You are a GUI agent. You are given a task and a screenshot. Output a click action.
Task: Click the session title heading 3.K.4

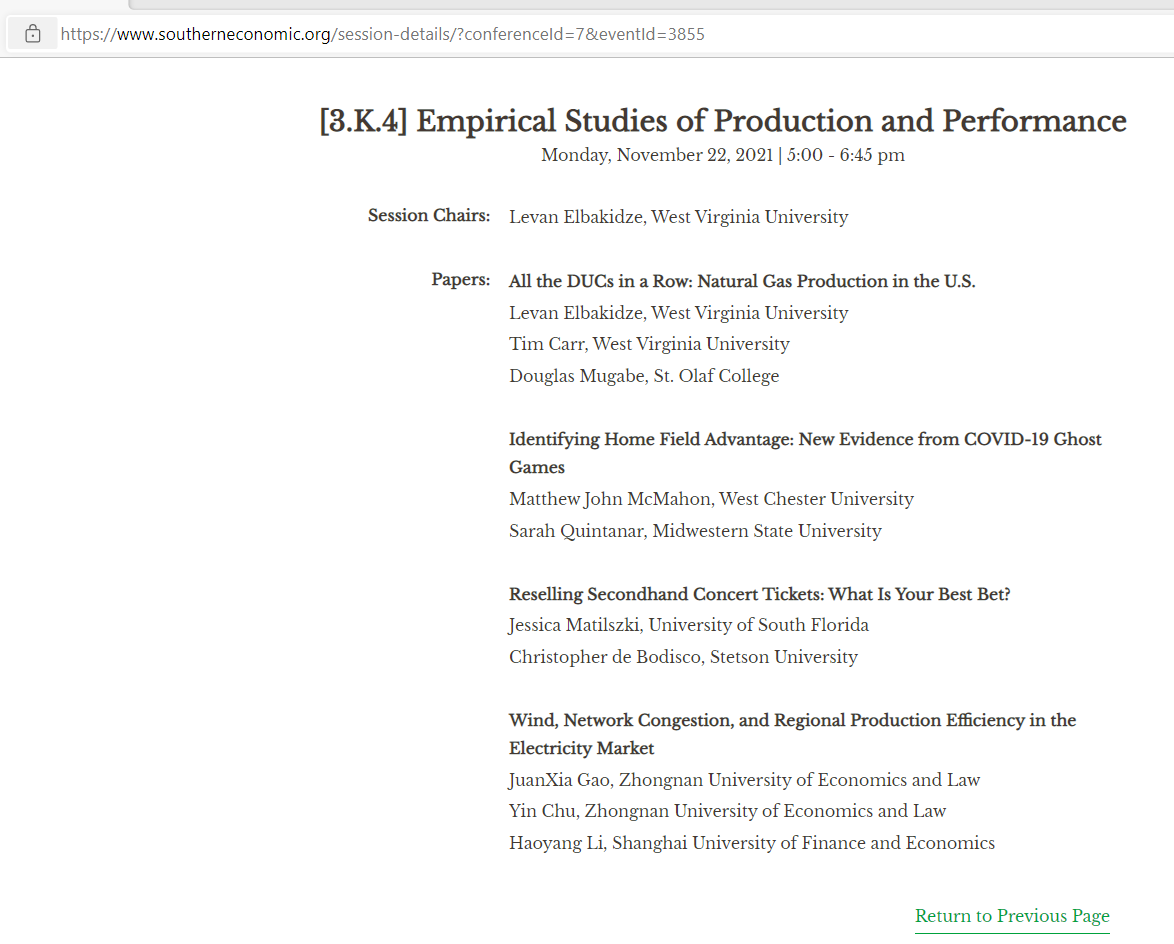click(722, 121)
